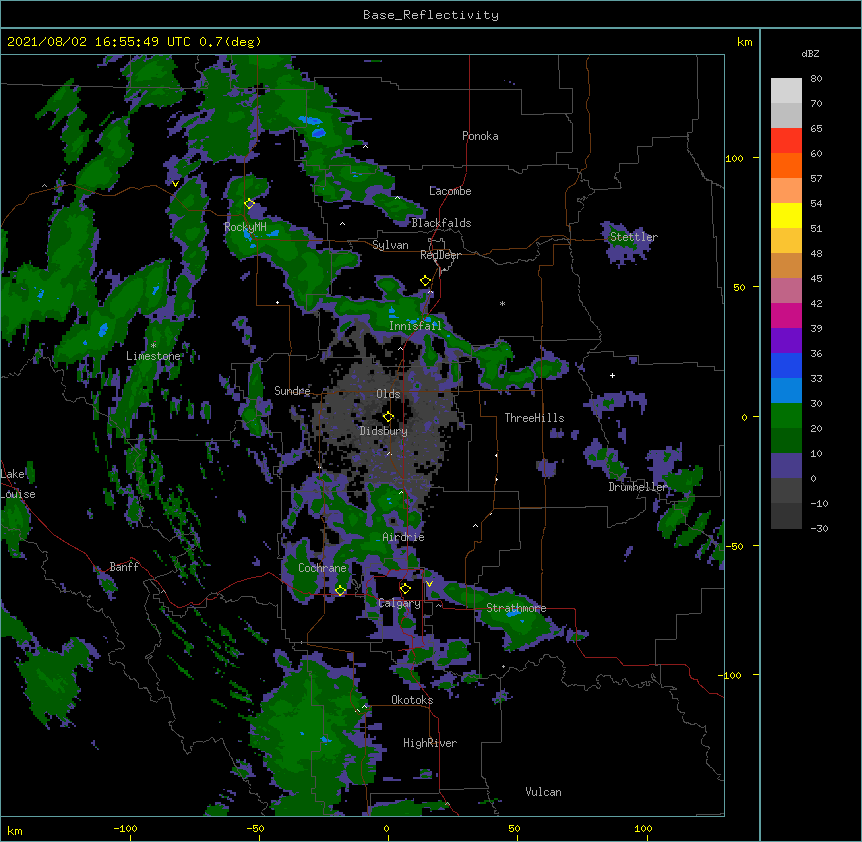862x842 pixels.
Task: Click the Blackfalds city label
Action: (441, 223)
